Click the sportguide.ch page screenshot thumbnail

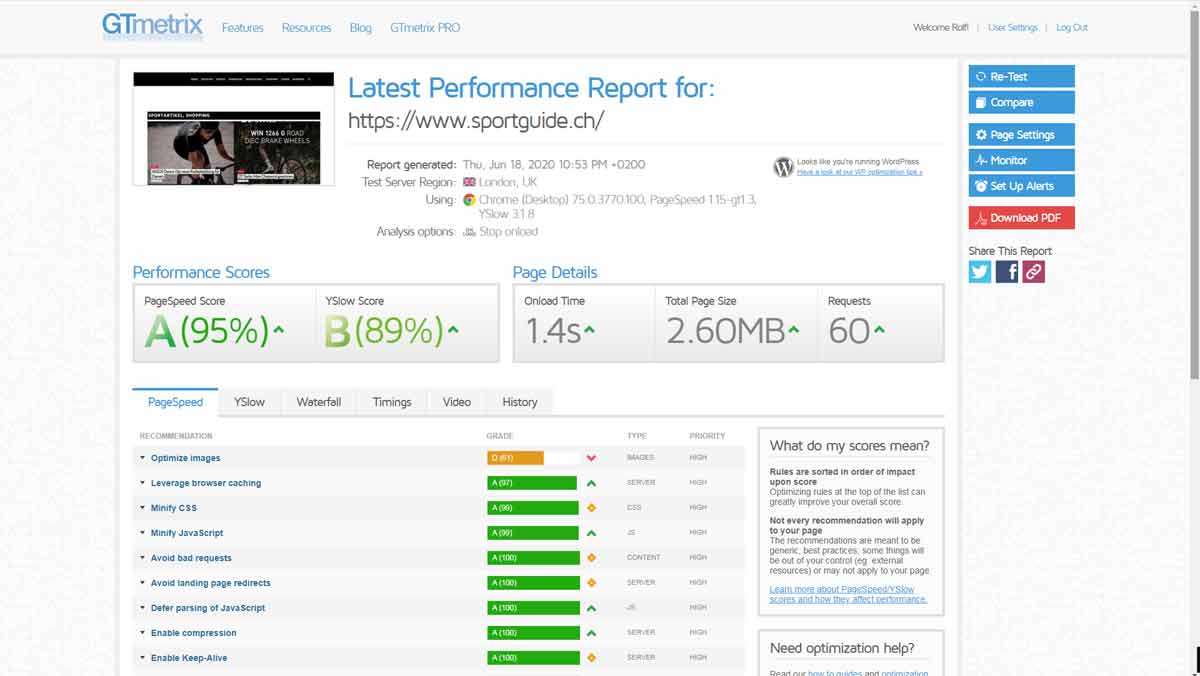pyautogui.click(x=234, y=128)
